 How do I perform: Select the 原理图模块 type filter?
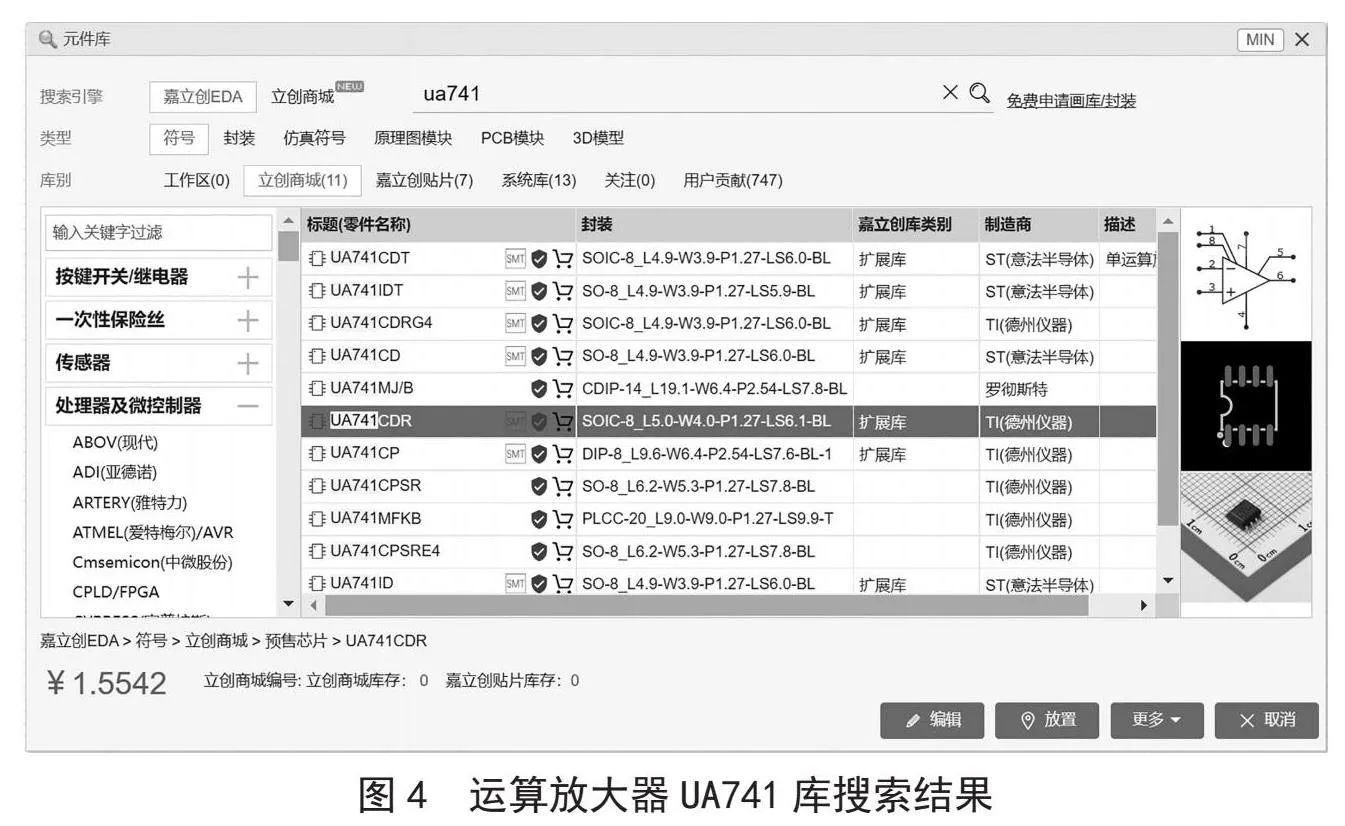click(x=413, y=138)
